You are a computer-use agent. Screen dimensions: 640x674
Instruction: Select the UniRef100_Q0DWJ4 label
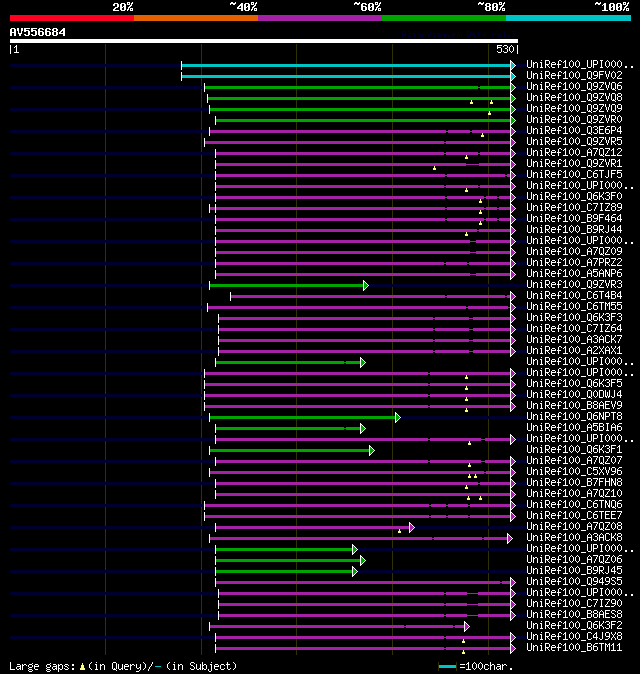574,395
